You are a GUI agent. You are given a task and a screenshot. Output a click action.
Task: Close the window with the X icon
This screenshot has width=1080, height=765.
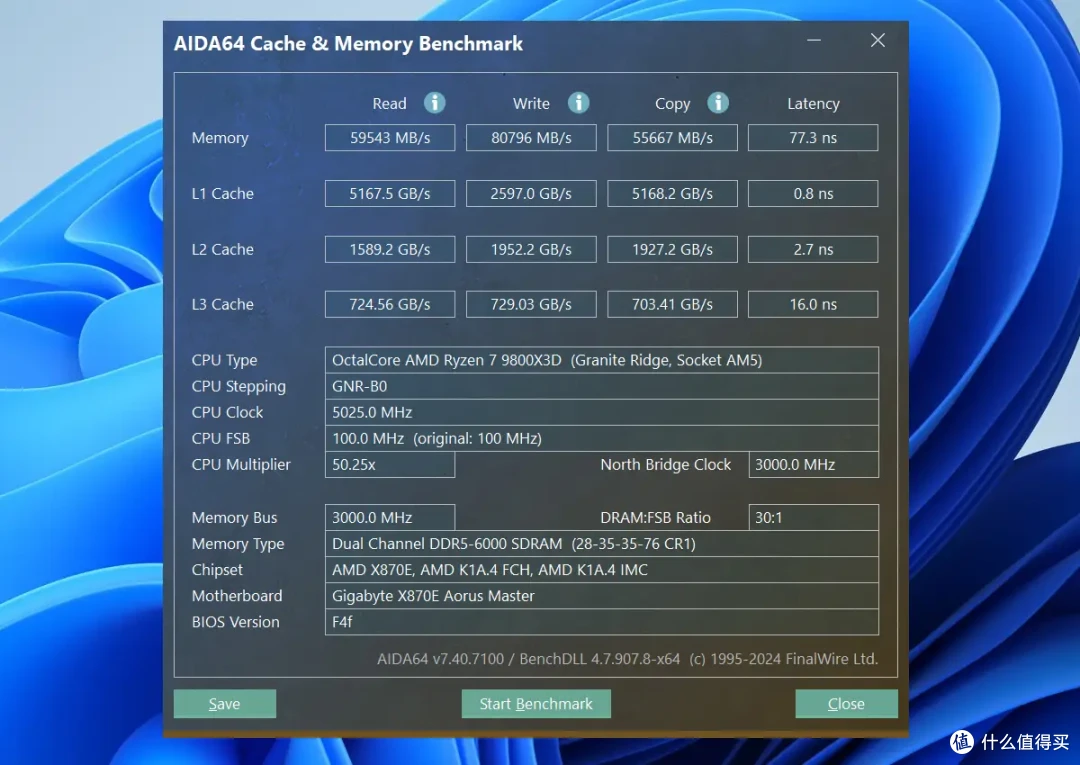(878, 41)
